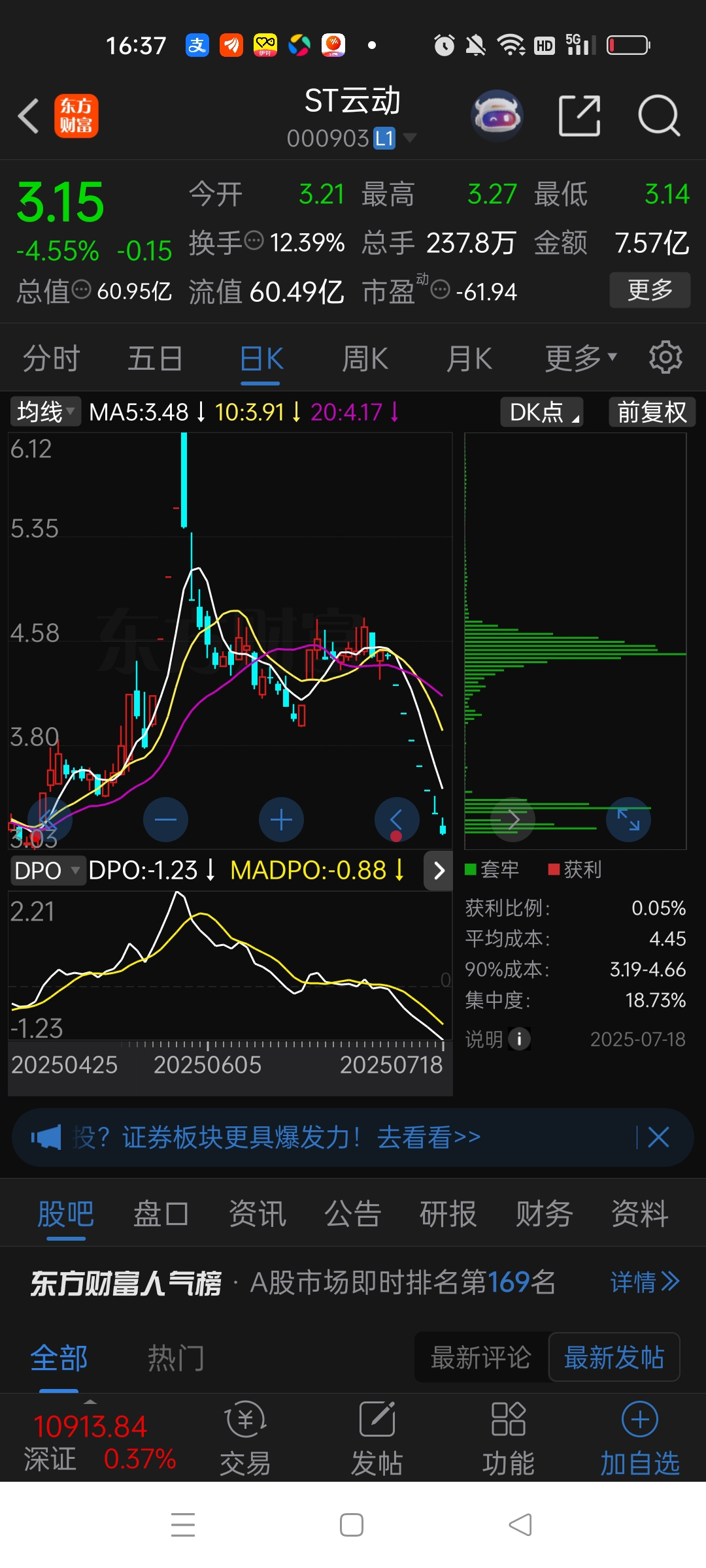Open 详情 popularity ranking link
Screen dimensions: 706x1568
coord(645,1282)
